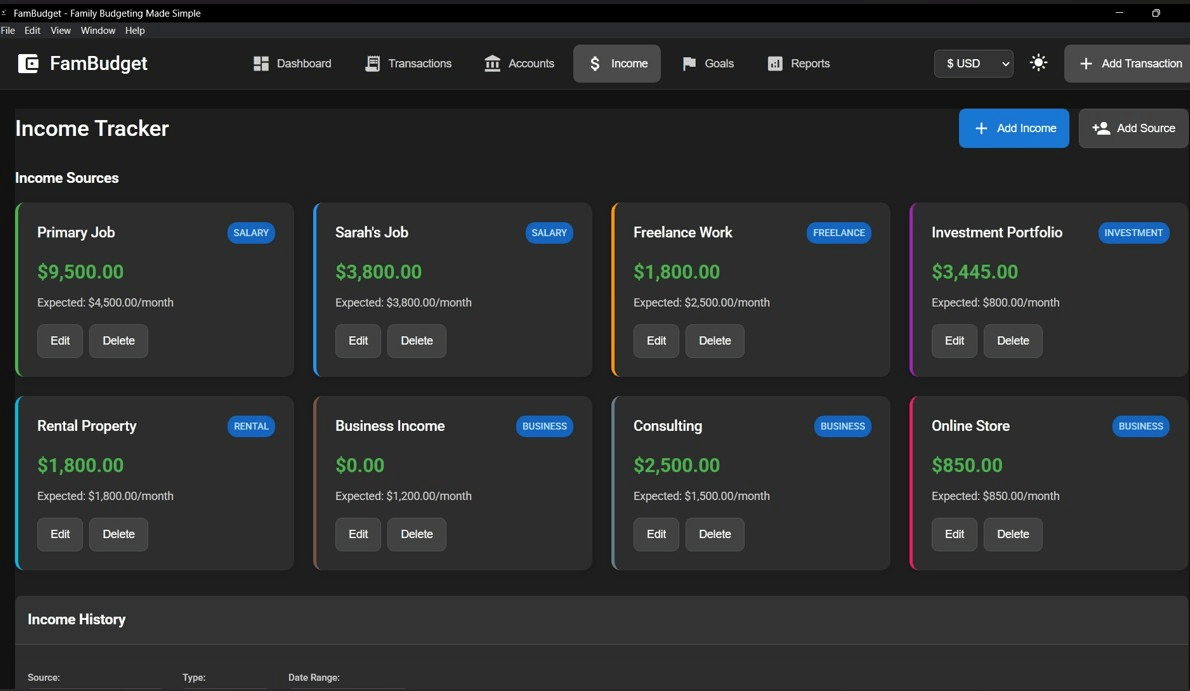Click the person-plus icon on Add Source
The image size is (1190, 691).
click(1101, 128)
